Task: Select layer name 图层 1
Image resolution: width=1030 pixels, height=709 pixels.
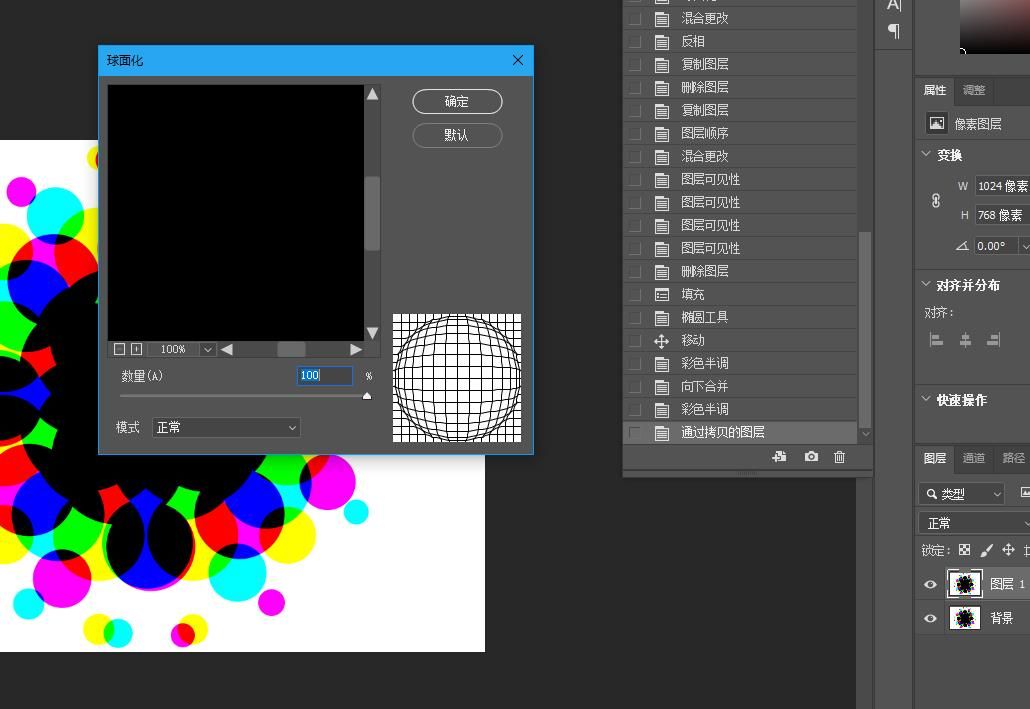Action: tap(1006, 584)
